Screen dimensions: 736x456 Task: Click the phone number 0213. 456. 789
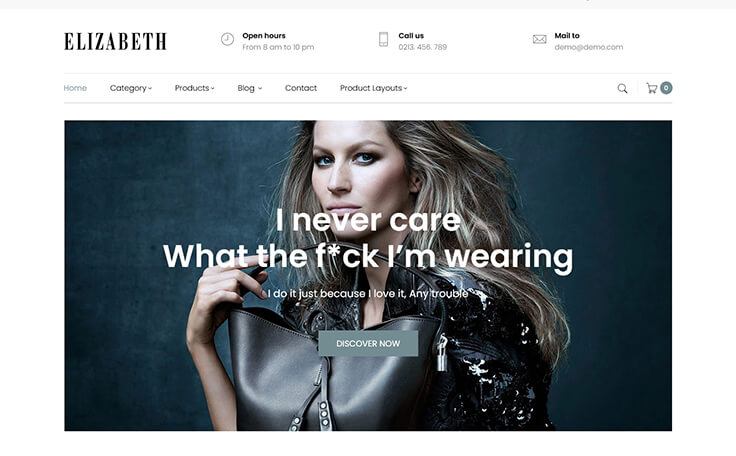click(422, 47)
